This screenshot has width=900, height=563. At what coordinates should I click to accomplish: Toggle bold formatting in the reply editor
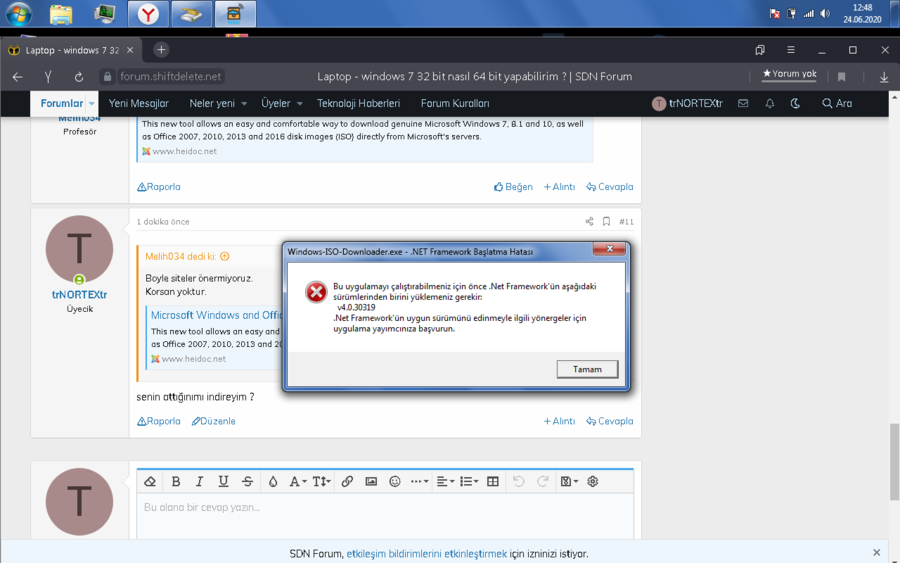coord(176,482)
